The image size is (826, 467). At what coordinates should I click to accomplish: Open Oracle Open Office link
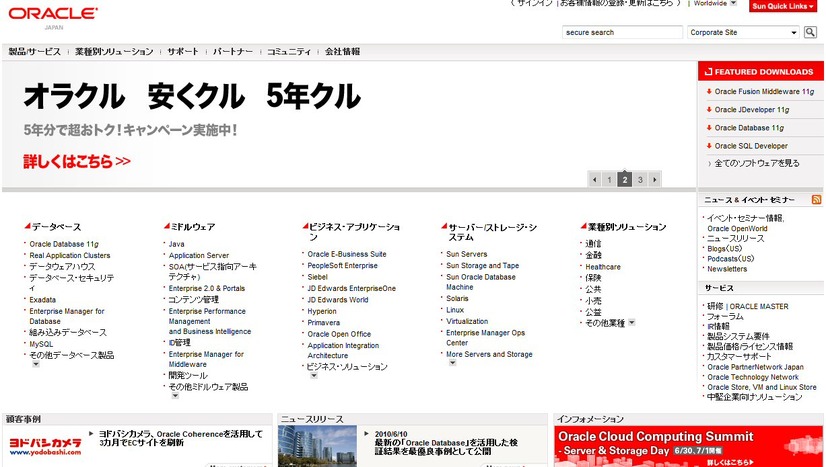pyautogui.click(x=339, y=334)
